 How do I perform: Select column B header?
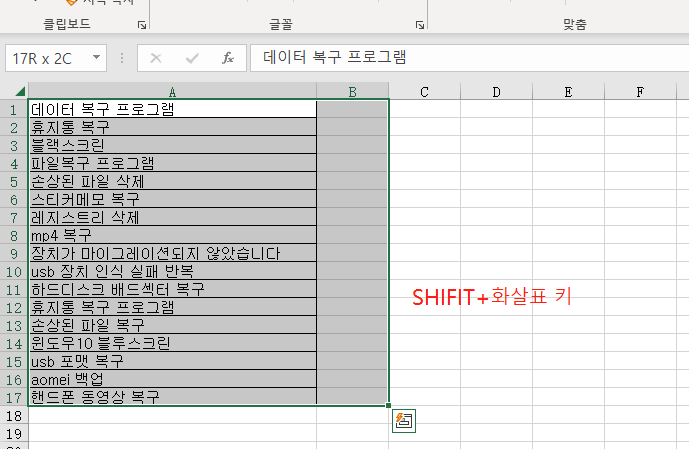[352, 92]
